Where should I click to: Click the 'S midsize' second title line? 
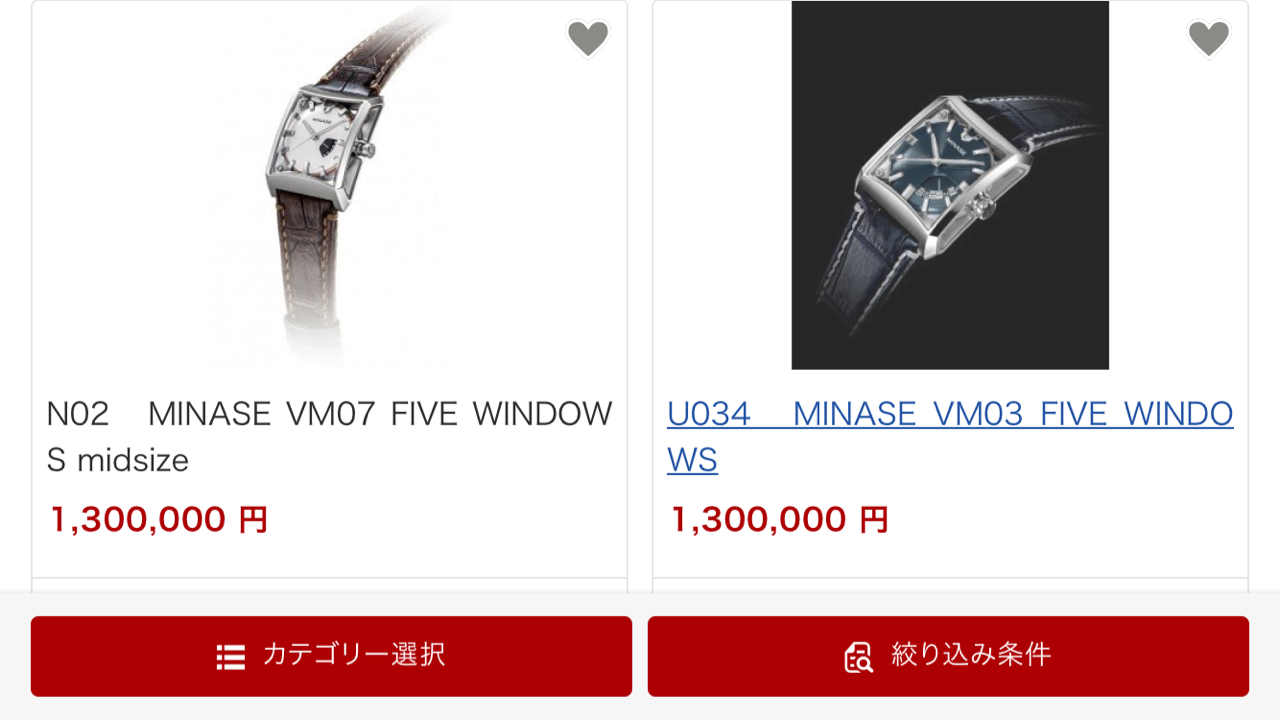pyautogui.click(x=118, y=460)
